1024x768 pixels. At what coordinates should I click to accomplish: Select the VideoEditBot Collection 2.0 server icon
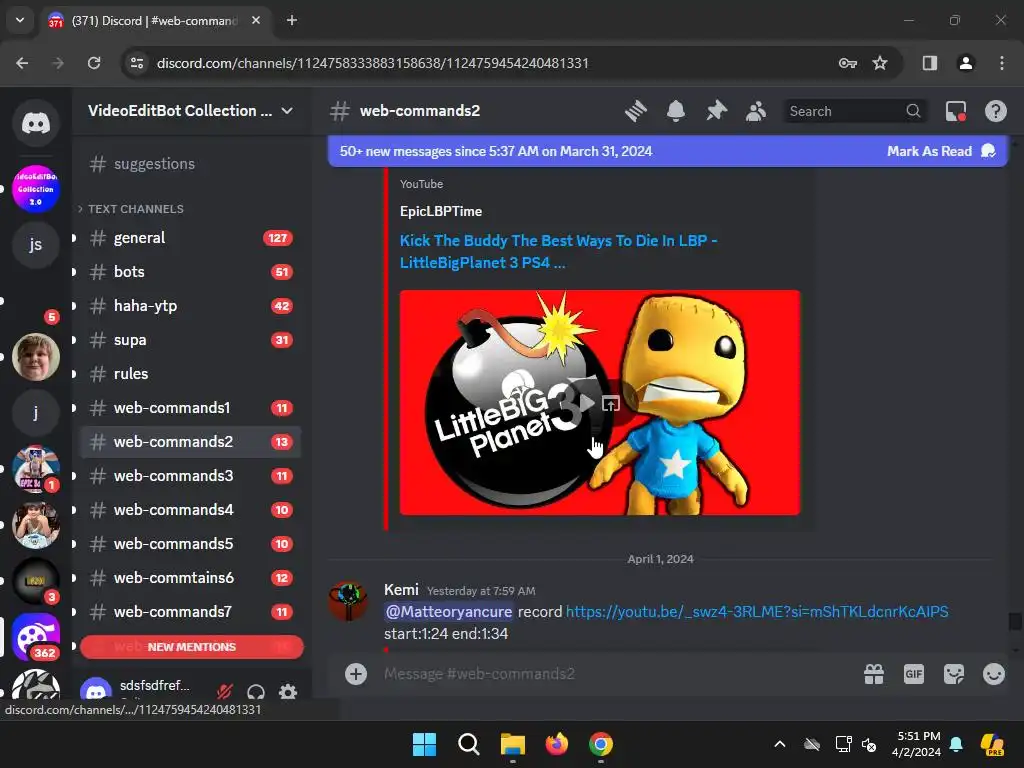(35, 189)
